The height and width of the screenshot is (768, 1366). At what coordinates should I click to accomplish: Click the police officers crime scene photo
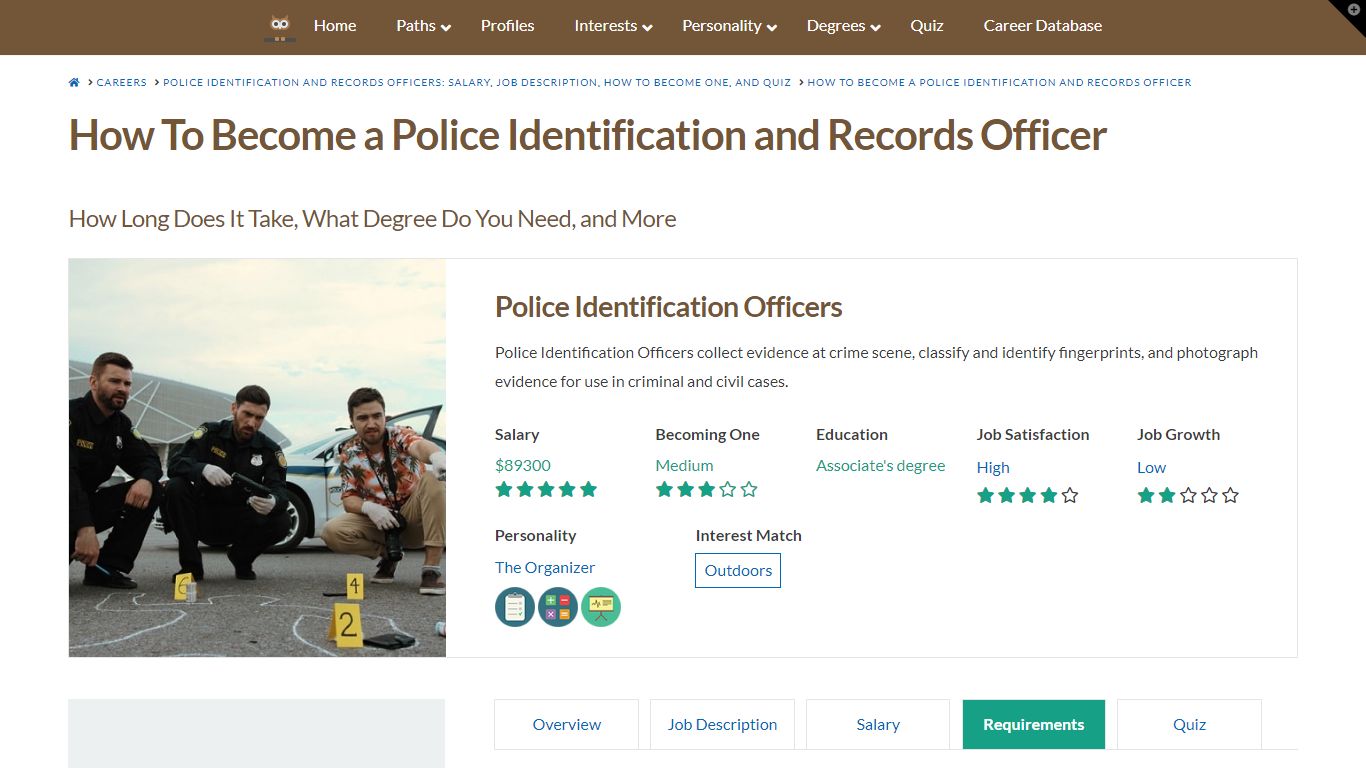257,458
